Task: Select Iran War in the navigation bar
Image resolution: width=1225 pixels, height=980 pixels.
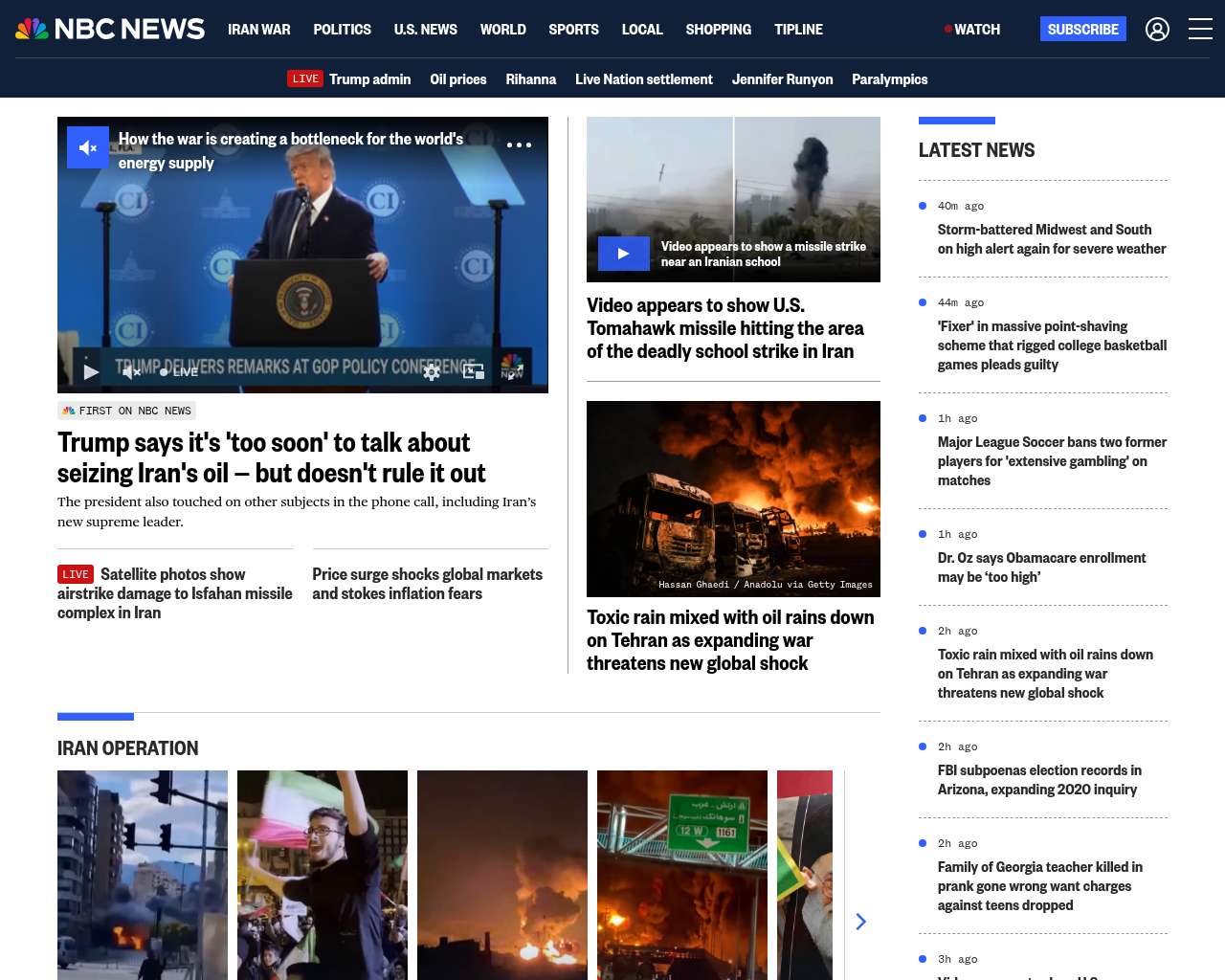Action: click(x=258, y=30)
